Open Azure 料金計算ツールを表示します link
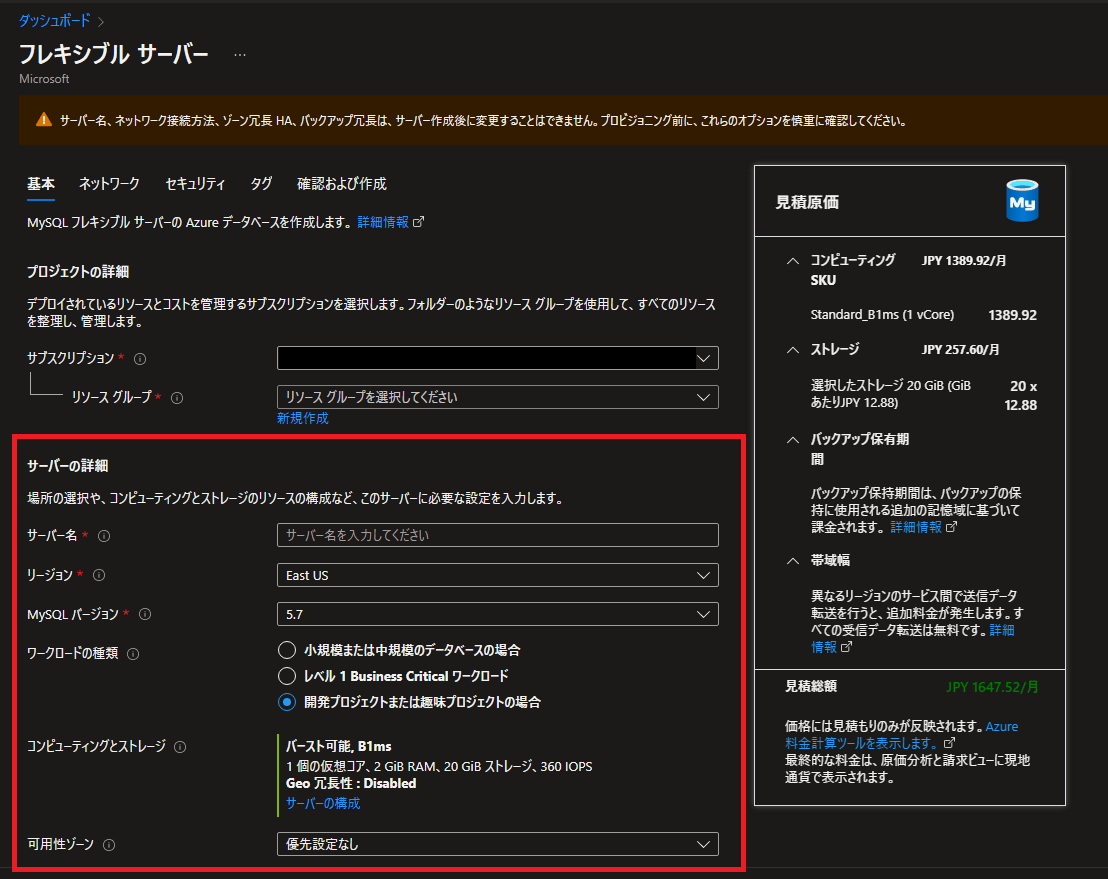 pyautogui.click(x=902, y=735)
